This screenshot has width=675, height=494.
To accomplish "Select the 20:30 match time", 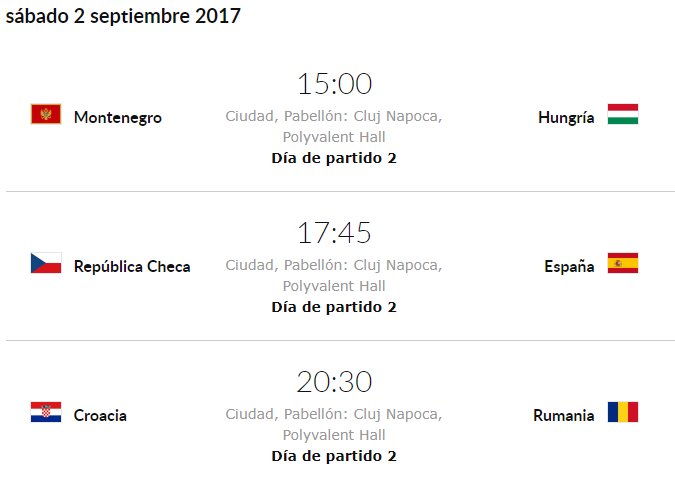I will click(334, 382).
